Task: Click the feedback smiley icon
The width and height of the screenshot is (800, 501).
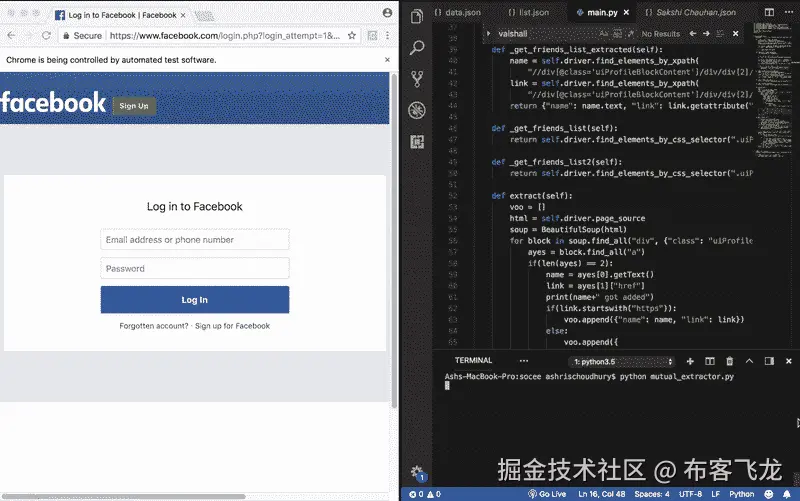Action: pos(769,494)
